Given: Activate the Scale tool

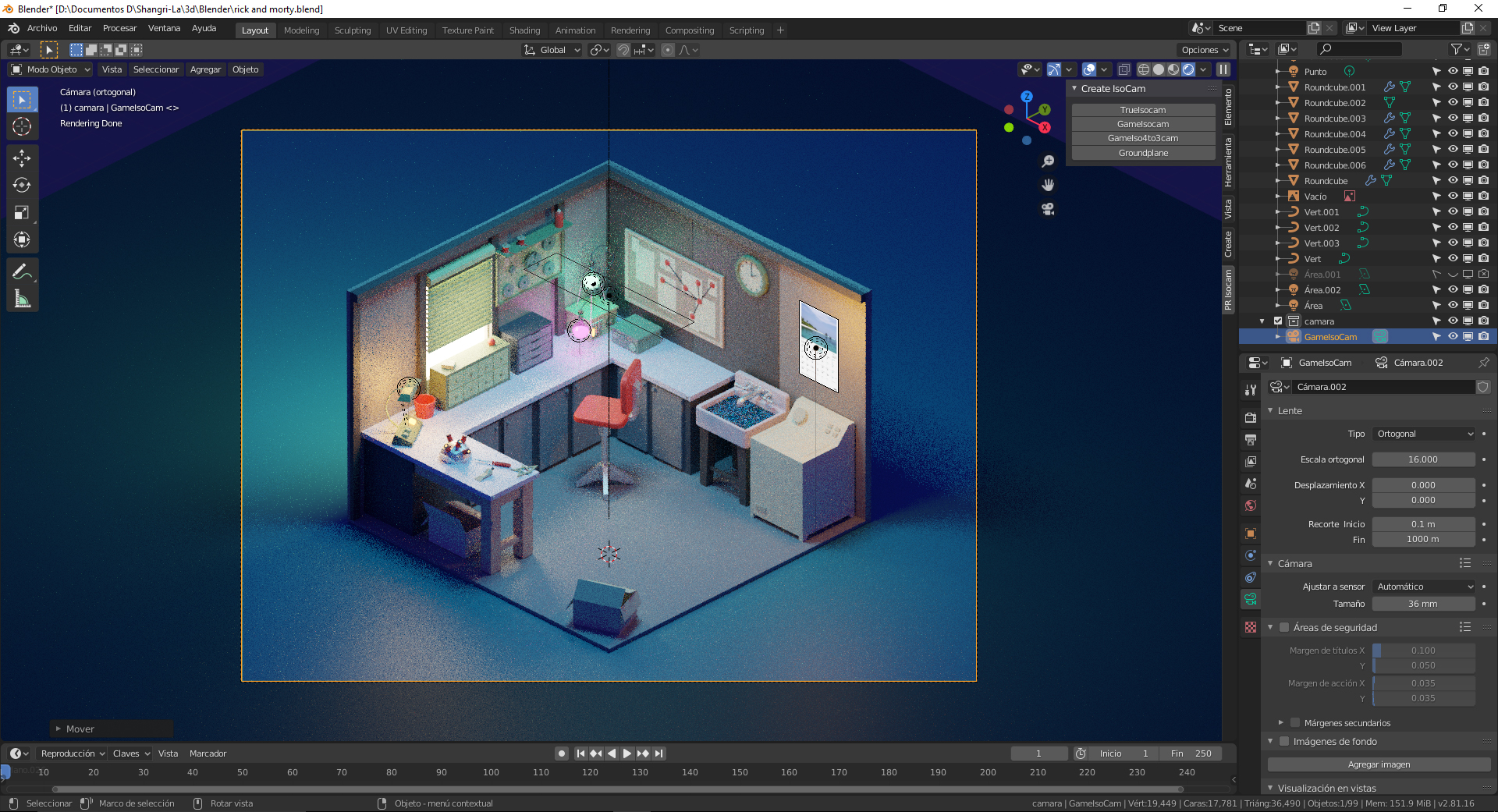Looking at the screenshot, I should click(22, 213).
